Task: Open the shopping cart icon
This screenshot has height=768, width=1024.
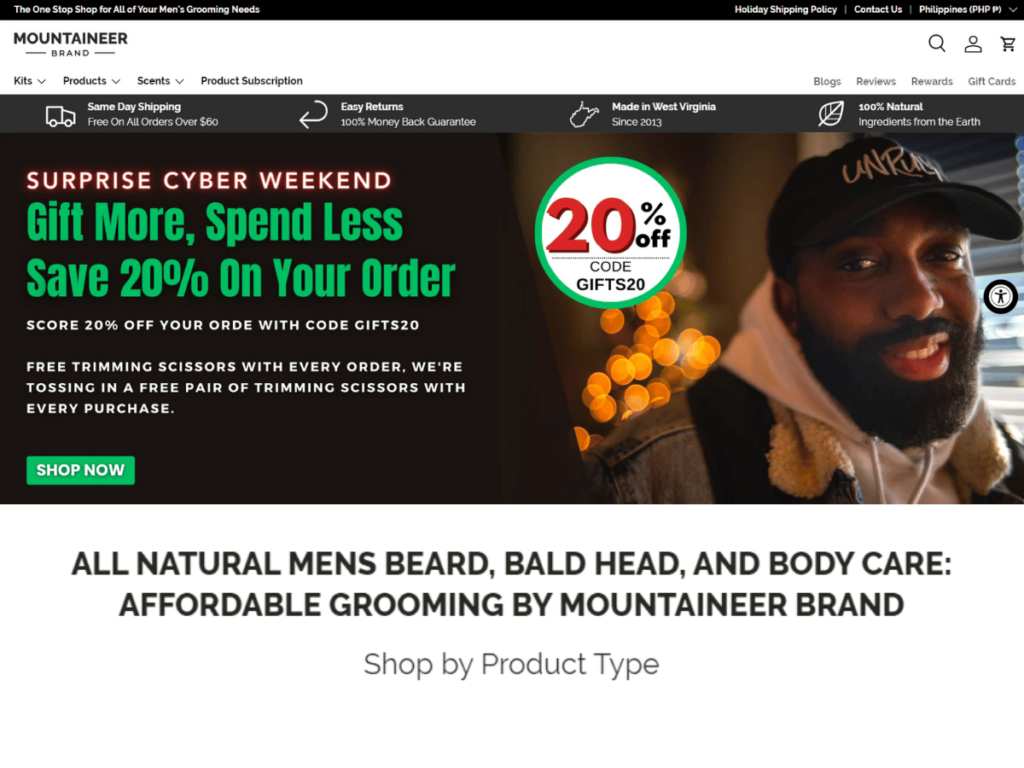Action: (x=1008, y=44)
